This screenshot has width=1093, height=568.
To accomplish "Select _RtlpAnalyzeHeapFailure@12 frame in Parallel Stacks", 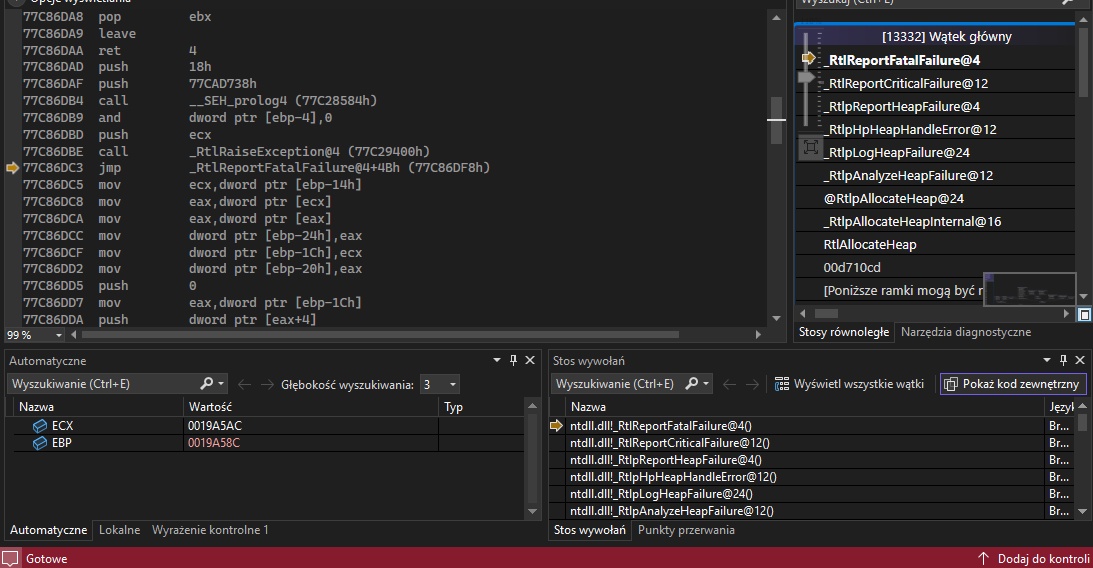I will click(x=908, y=175).
